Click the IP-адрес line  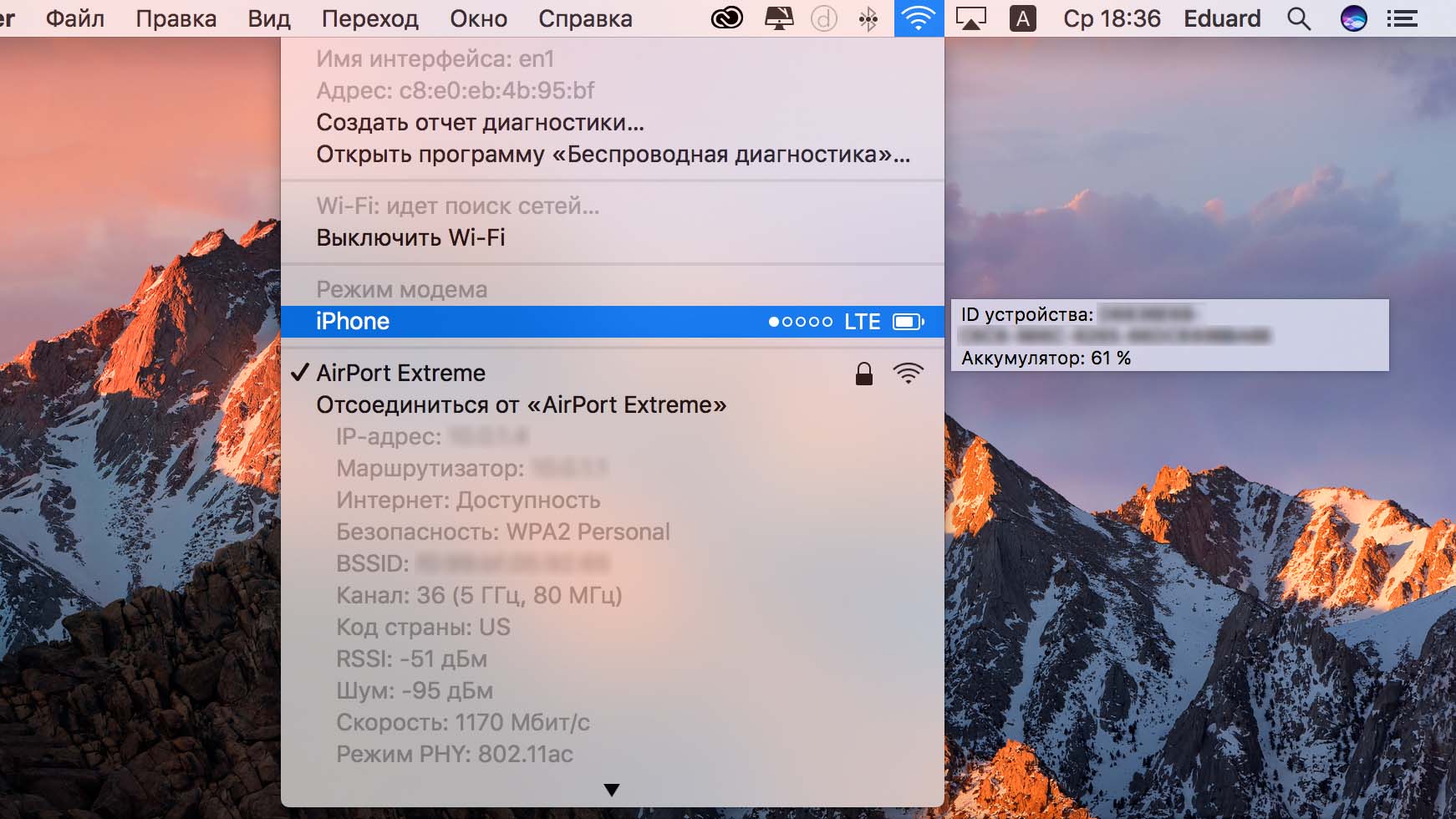(432, 437)
